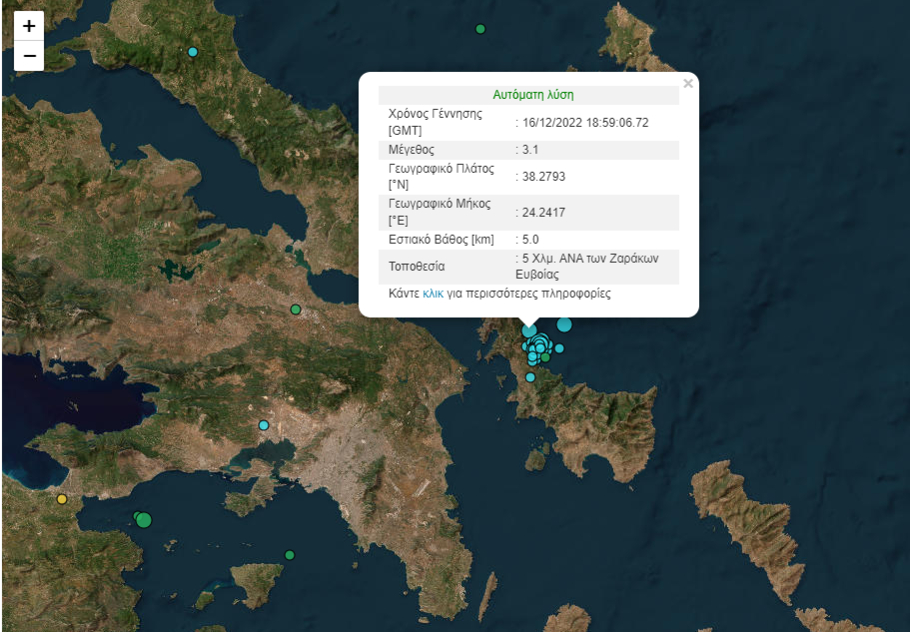Viewport: 910px width, 632px height.
Task: Close the earthquake info popup
Action: click(x=688, y=84)
